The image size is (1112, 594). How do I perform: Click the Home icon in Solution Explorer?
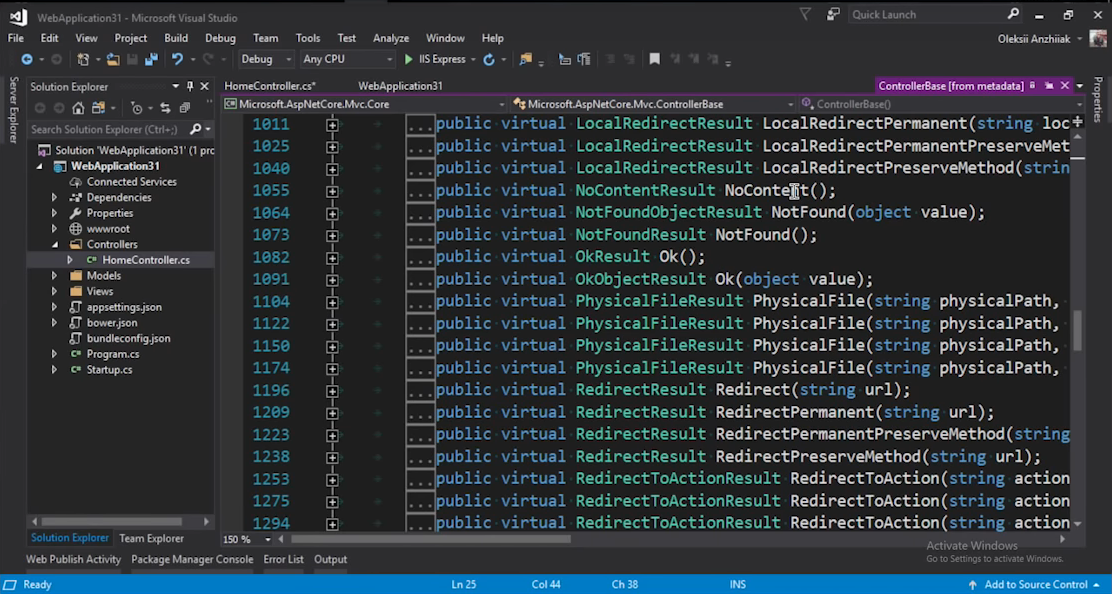(x=78, y=108)
